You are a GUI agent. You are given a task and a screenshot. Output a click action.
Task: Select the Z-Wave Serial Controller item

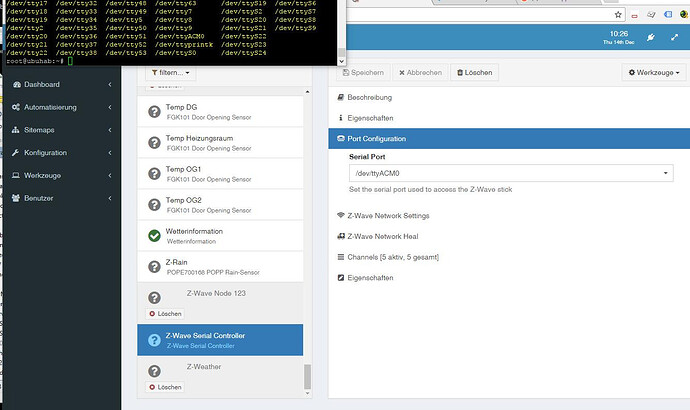click(x=220, y=340)
